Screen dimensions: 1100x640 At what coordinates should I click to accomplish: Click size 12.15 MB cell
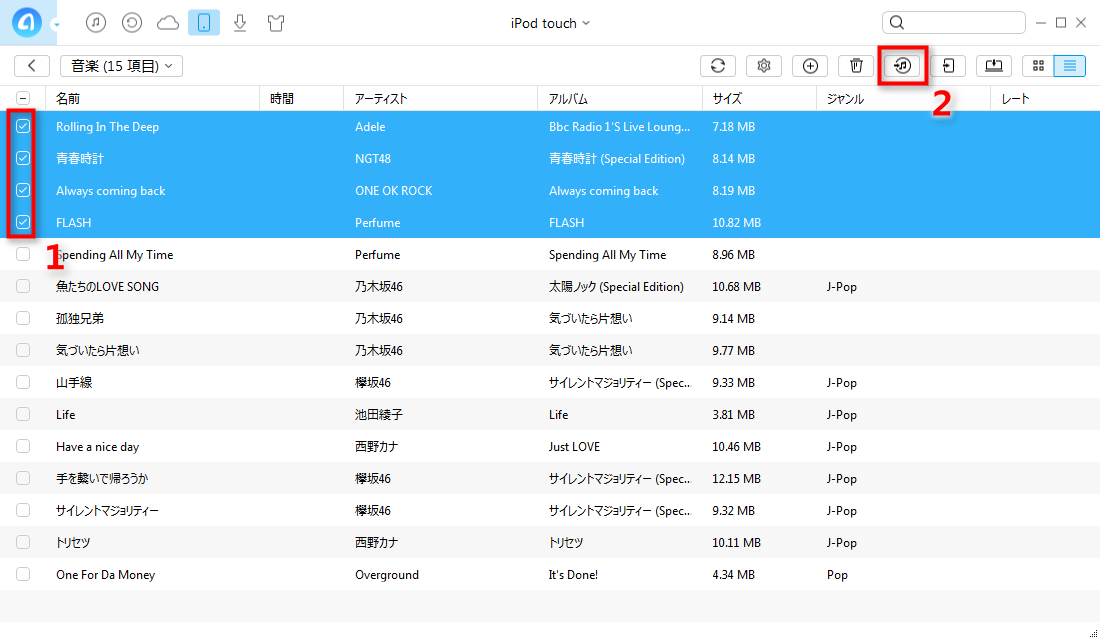[x=737, y=479]
